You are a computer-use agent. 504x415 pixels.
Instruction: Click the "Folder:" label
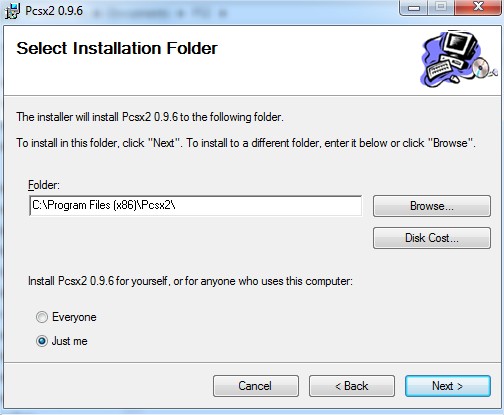tap(44, 185)
